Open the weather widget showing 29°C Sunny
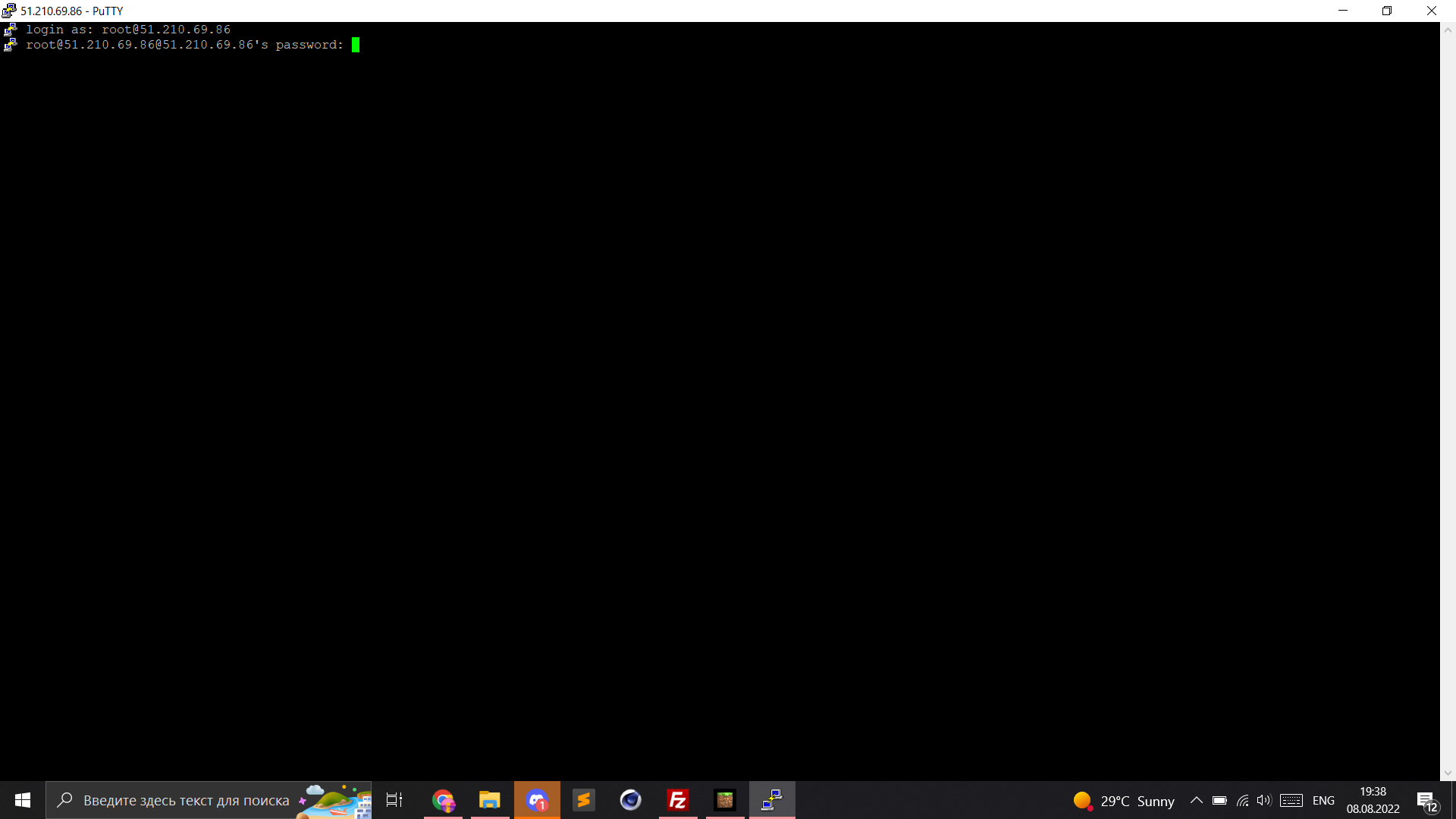Screen dimensions: 1456x819 (1124, 801)
